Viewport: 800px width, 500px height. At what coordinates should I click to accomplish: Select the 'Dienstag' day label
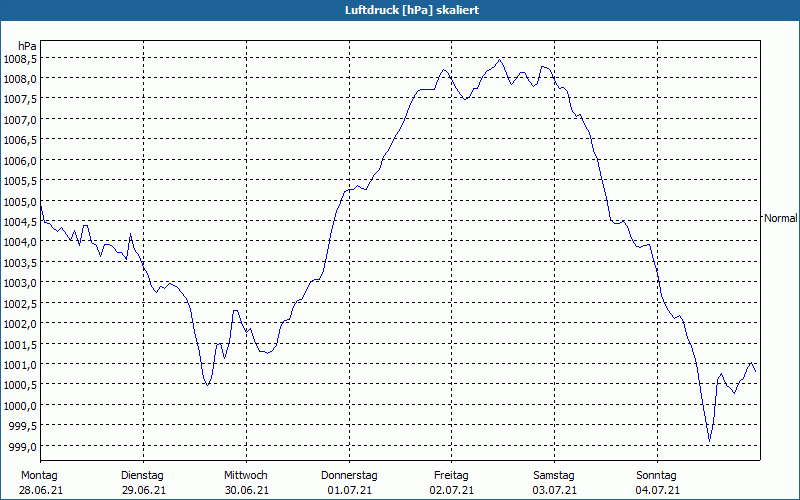pos(142,476)
